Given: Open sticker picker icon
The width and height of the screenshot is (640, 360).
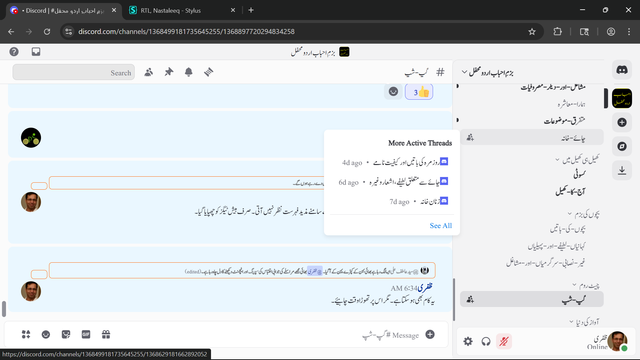Looking at the screenshot, I should [66, 335].
